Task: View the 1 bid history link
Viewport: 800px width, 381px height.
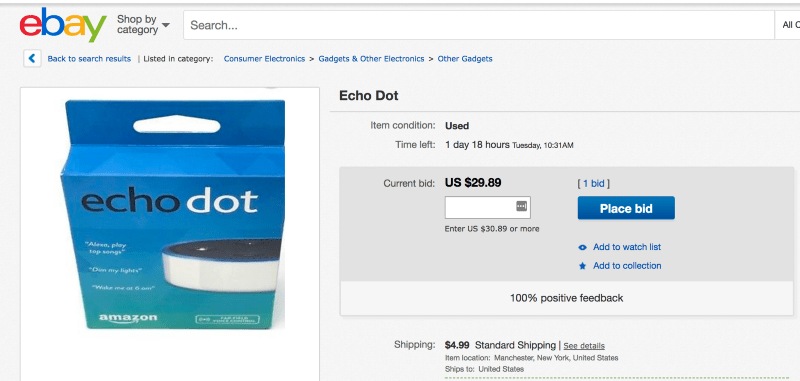Action: pyautogui.click(x=593, y=184)
